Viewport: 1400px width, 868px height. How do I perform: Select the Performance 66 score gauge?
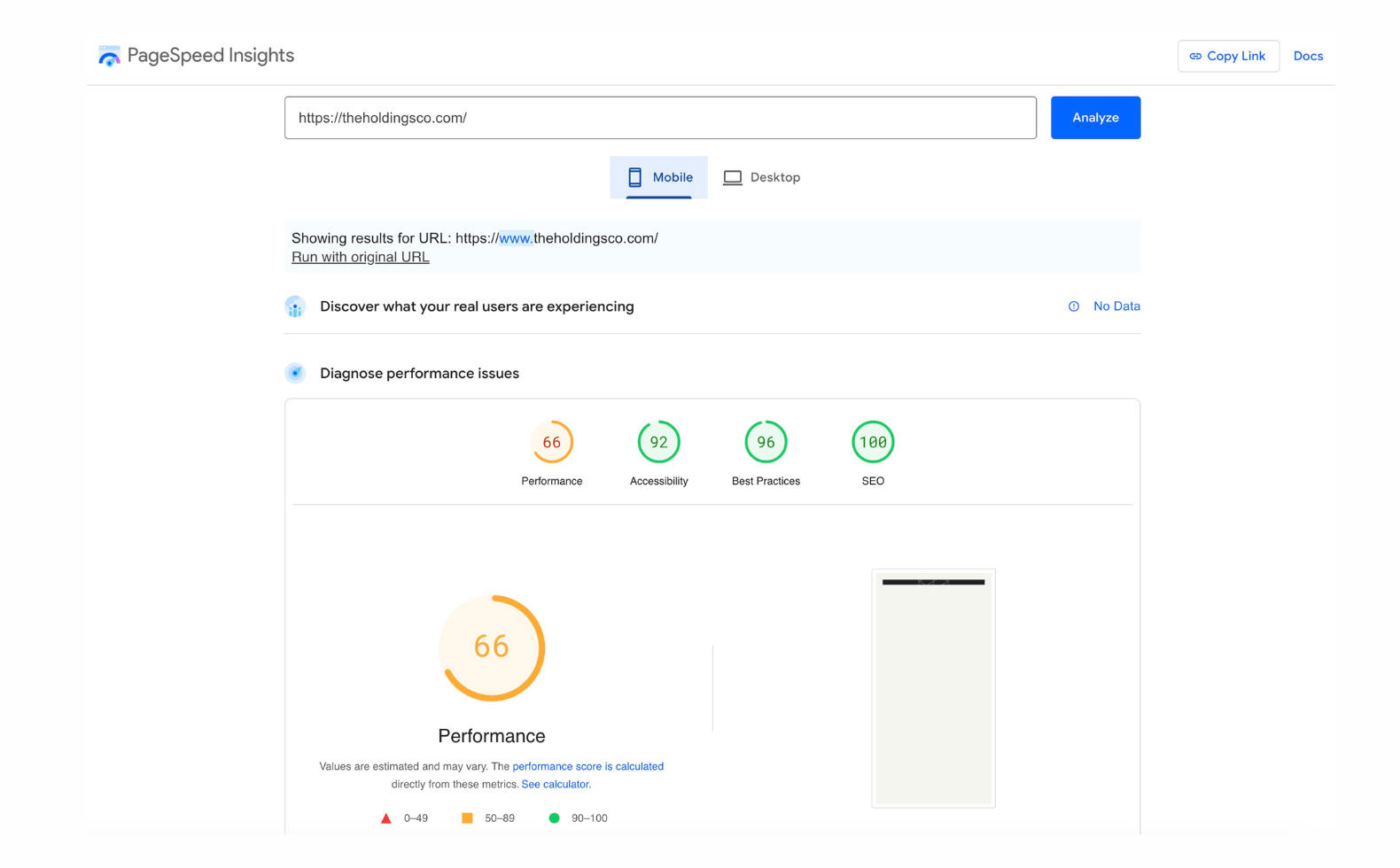point(551,442)
